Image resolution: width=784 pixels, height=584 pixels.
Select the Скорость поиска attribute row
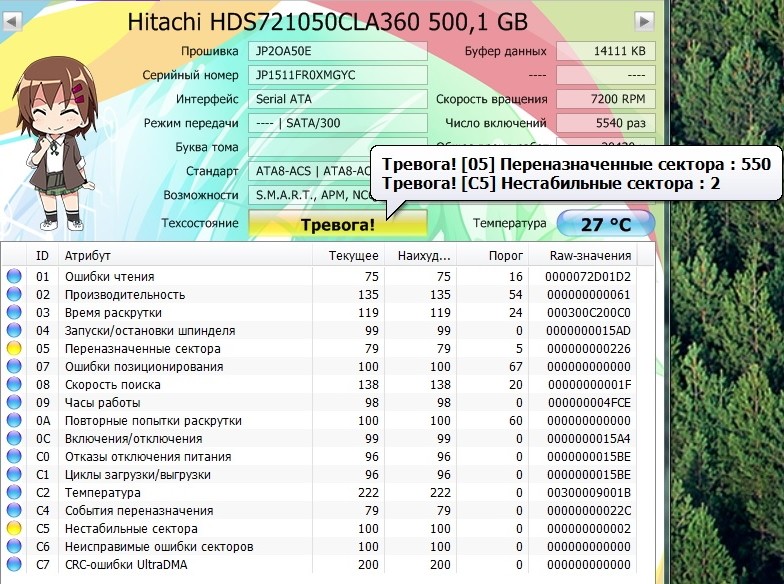coord(320,384)
